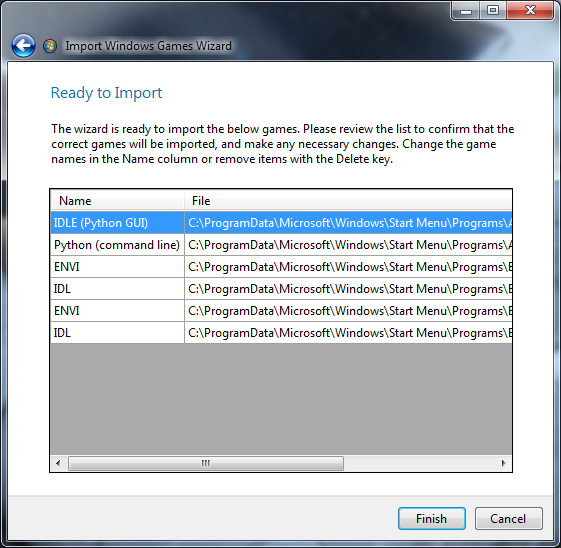Click the file path of Python (command line)
The width and height of the screenshot is (561, 548).
(x=348, y=245)
